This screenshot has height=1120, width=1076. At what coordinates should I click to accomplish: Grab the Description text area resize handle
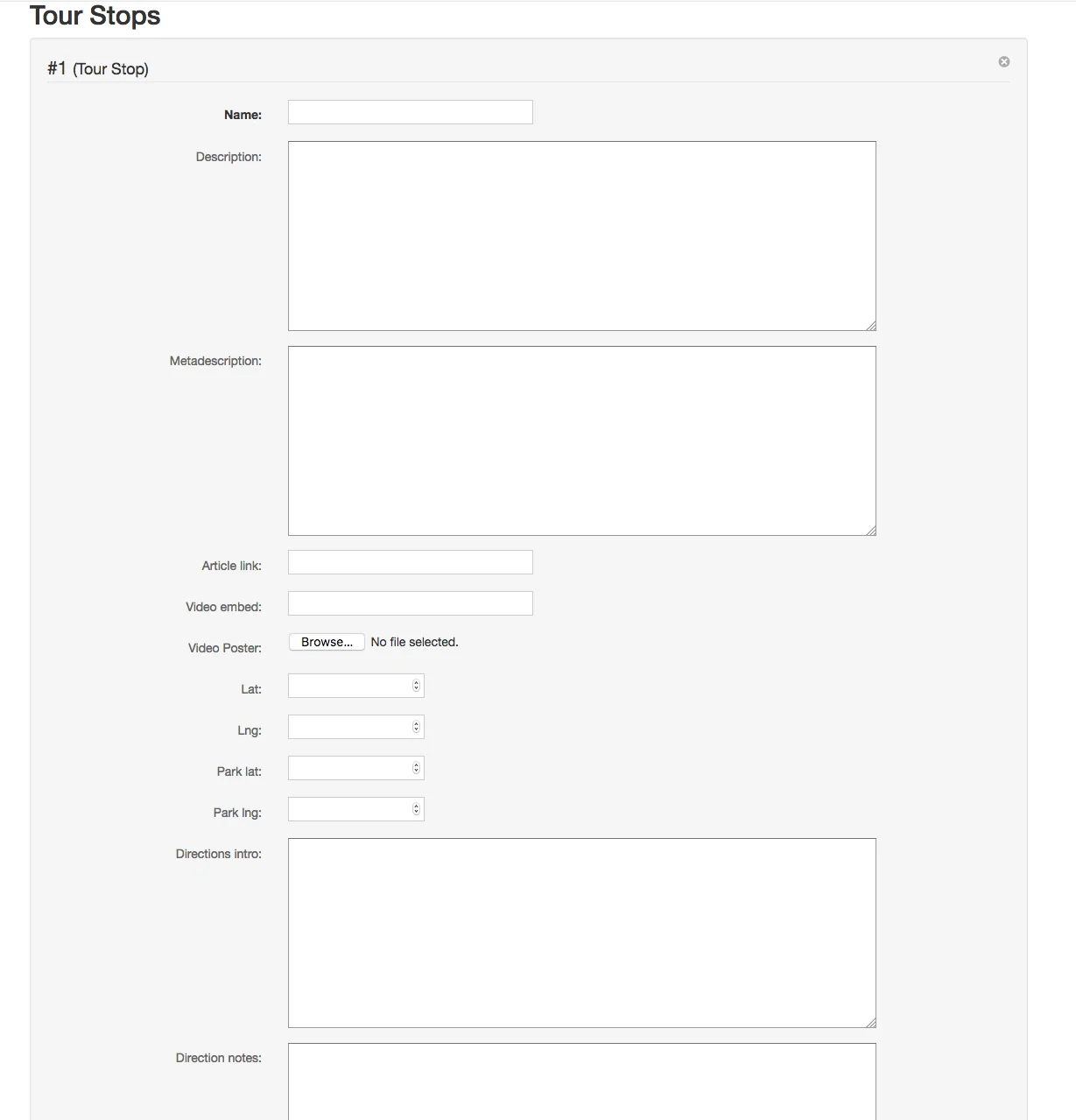click(870, 326)
